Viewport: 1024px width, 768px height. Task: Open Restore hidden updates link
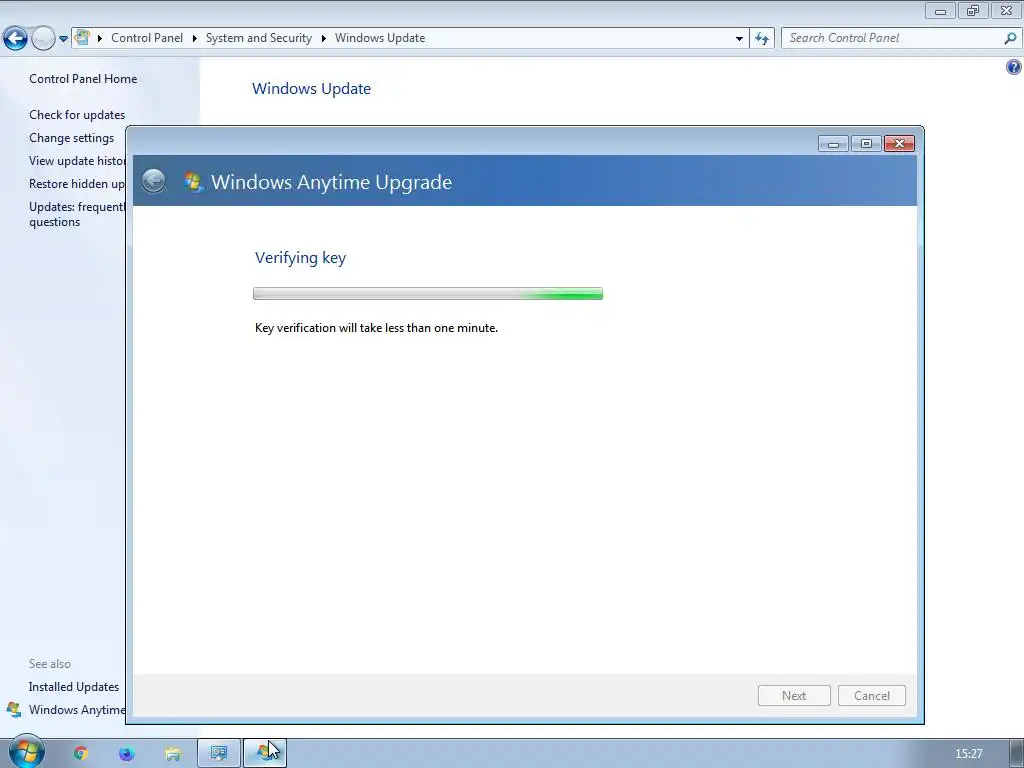click(x=77, y=184)
